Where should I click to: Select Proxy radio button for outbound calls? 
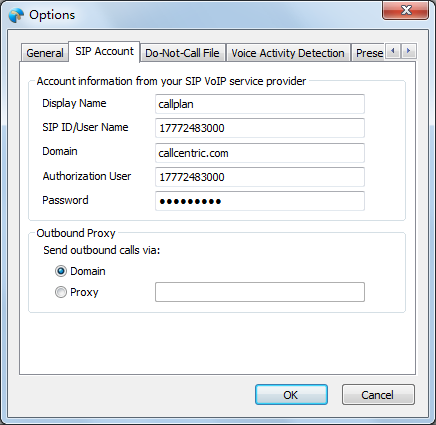(61, 292)
